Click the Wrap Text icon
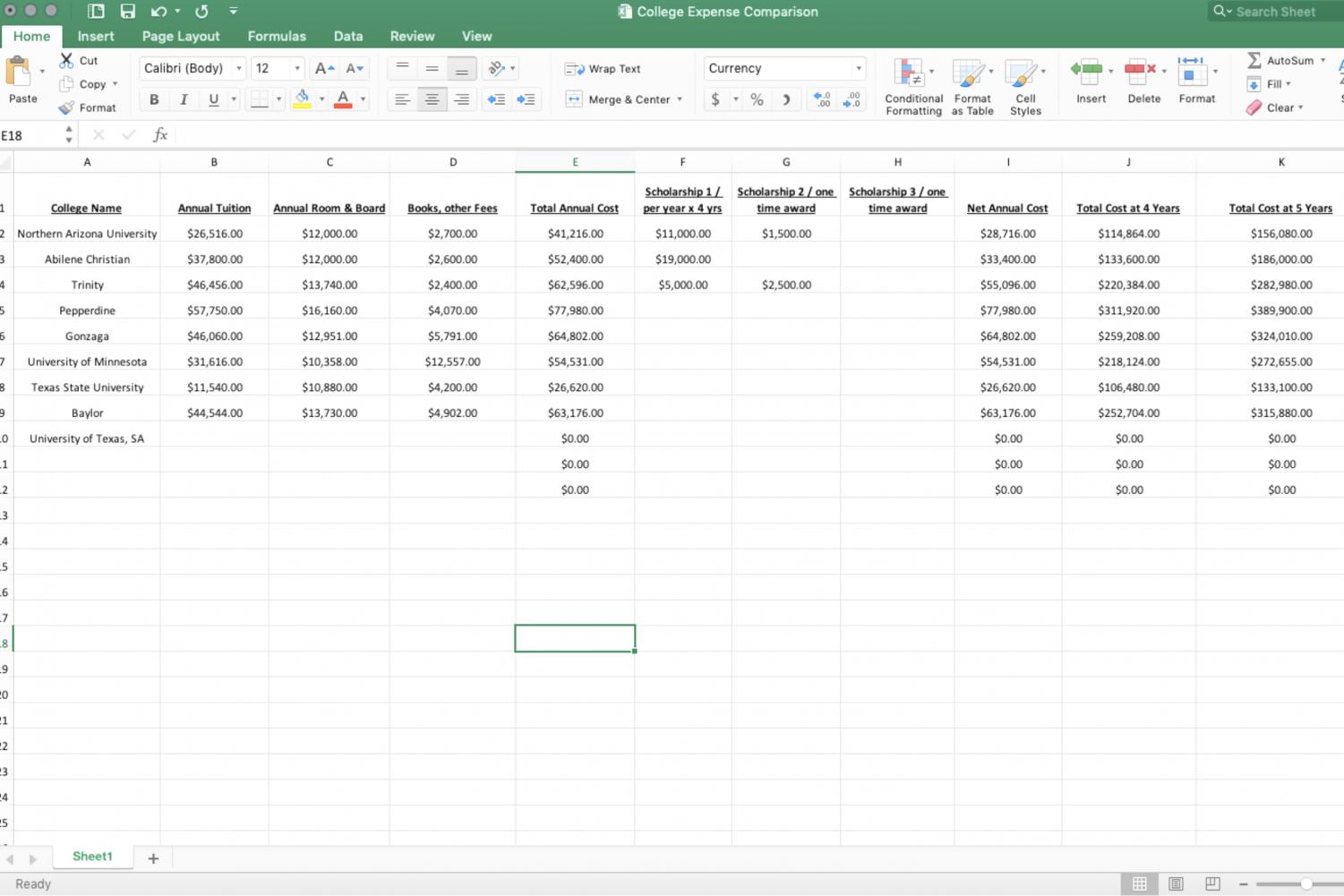This screenshot has height=896, width=1344. pyautogui.click(x=574, y=69)
